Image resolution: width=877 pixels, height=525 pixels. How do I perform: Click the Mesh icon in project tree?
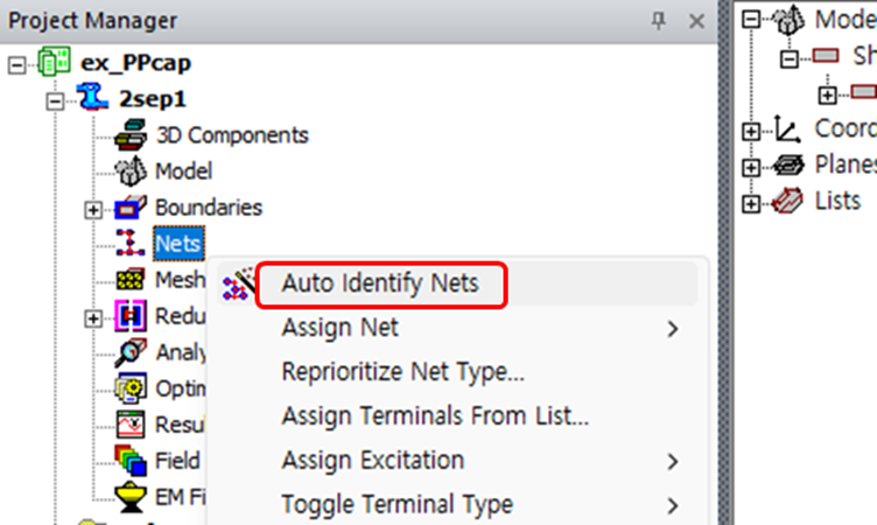[131, 280]
